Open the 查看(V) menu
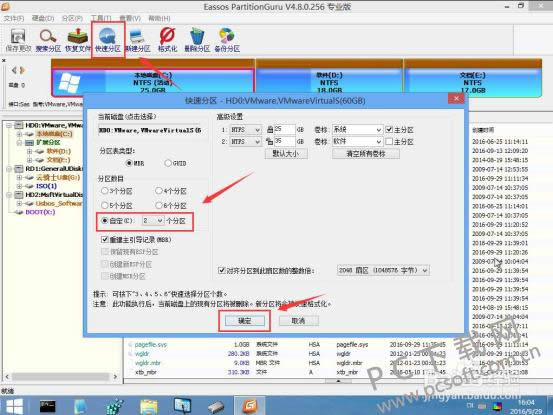The width and height of the screenshot is (553, 415). pyautogui.click(x=130, y=18)
